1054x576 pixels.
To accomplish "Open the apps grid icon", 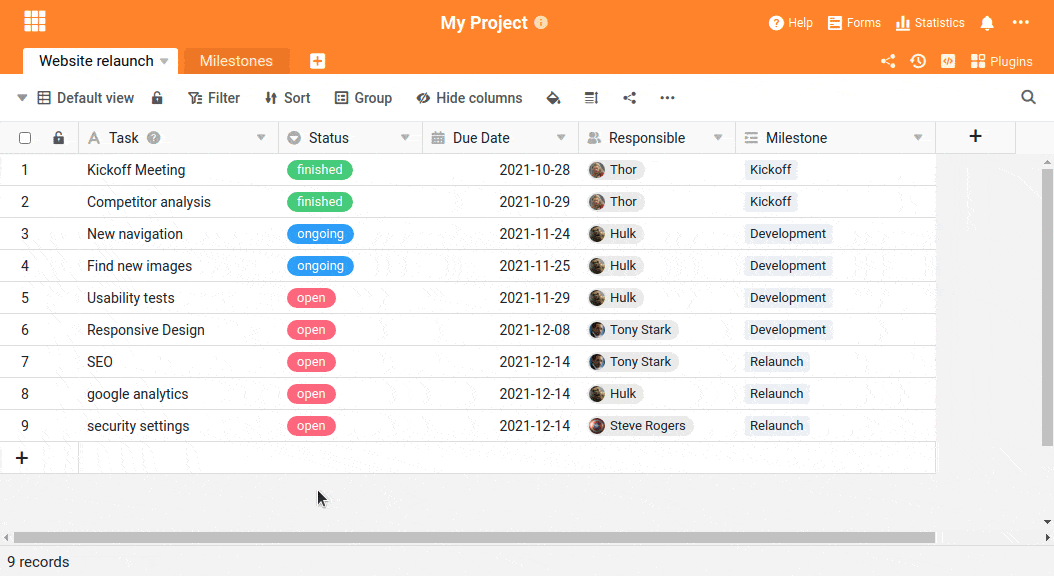I will [x=34, y=22].
